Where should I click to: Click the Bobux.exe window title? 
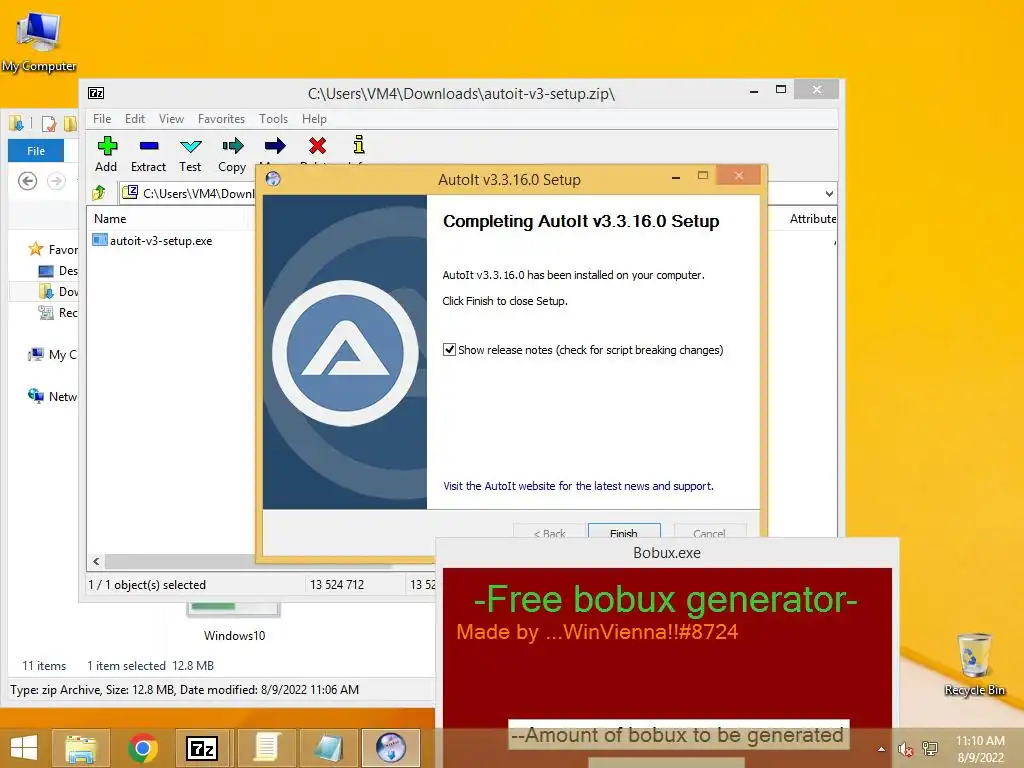(667, 552)
